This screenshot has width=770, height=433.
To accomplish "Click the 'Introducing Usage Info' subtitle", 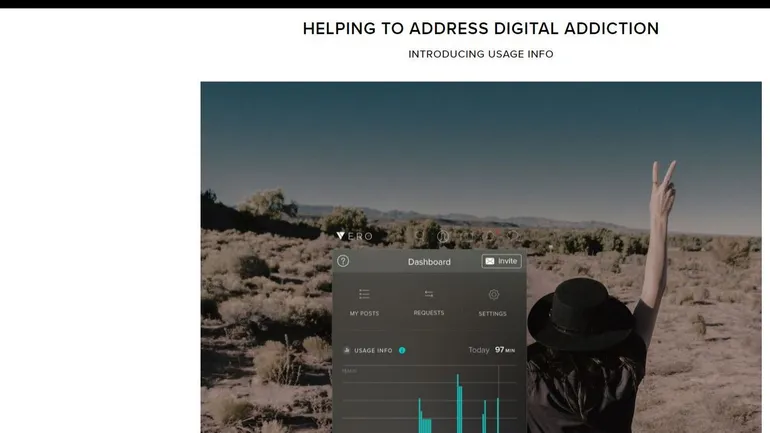I will tap(481, 54).
